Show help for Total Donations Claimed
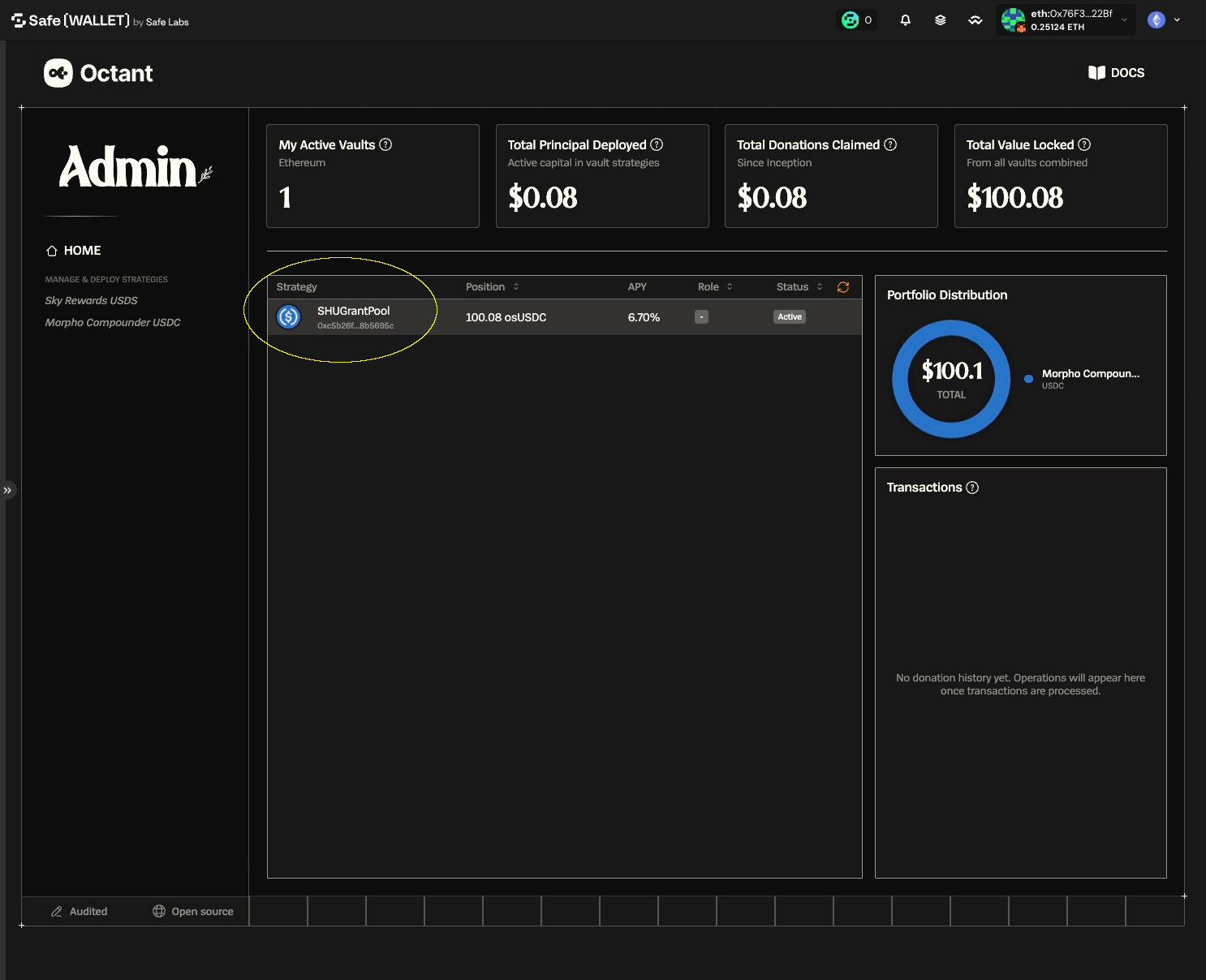The height and width of the screenshot is (980, 1206). point(890,144)
